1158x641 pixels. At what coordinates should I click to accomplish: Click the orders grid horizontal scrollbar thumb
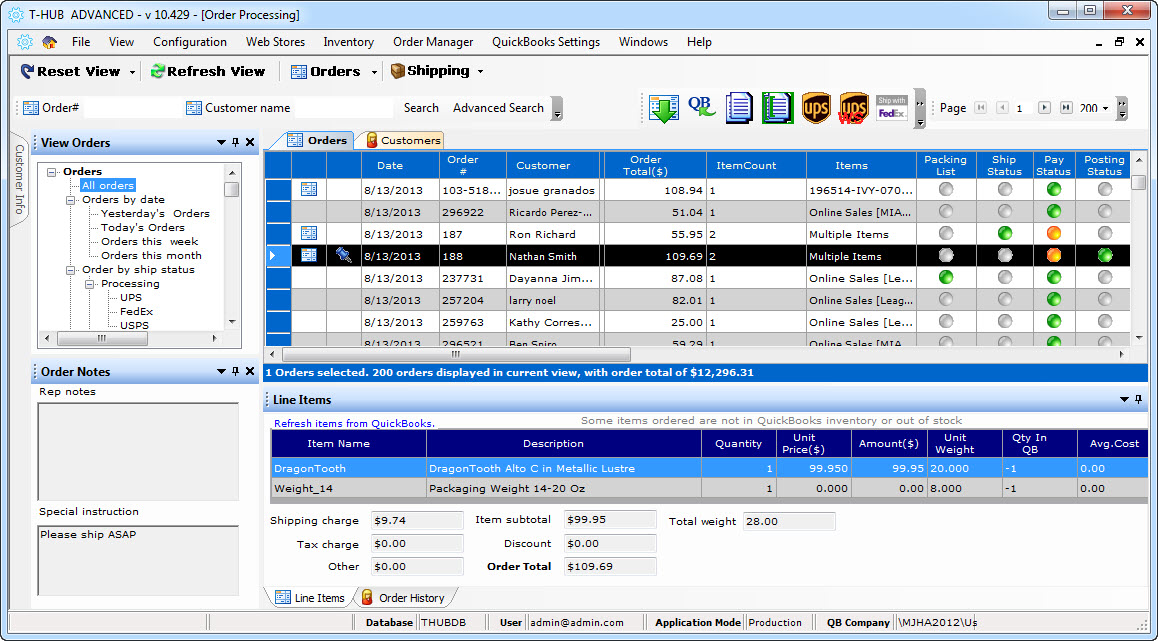click(456, 354)
